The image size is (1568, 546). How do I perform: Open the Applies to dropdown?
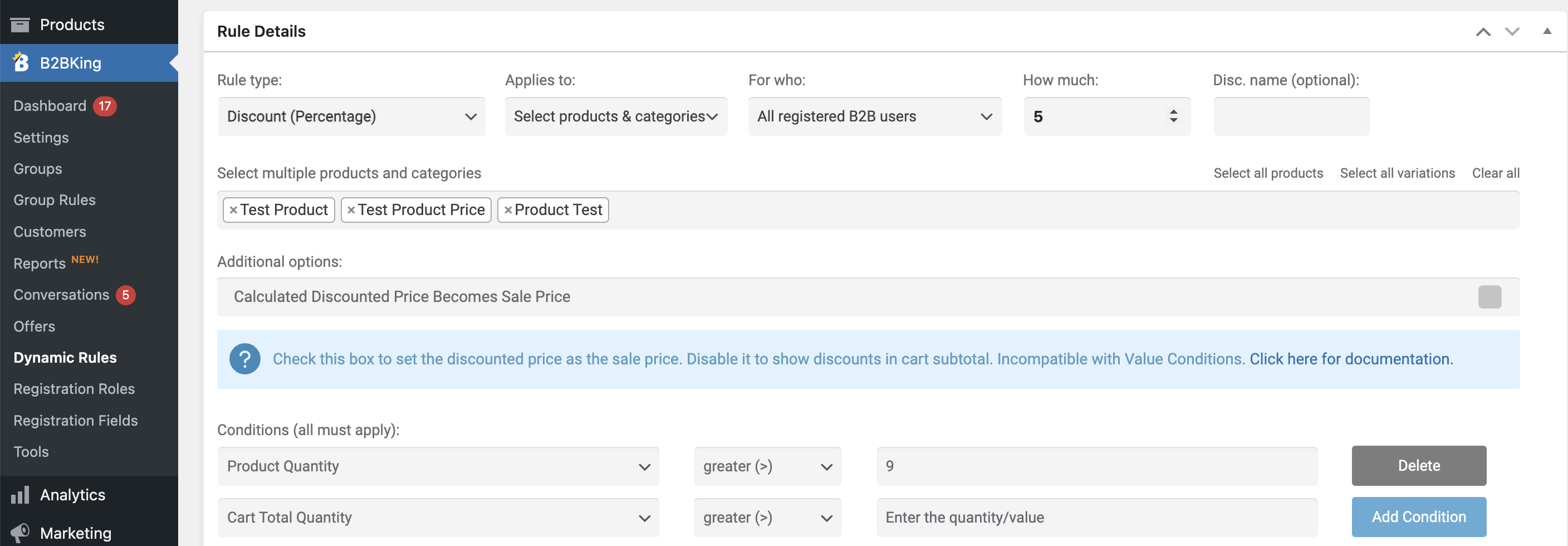click(x=616, y=116)
